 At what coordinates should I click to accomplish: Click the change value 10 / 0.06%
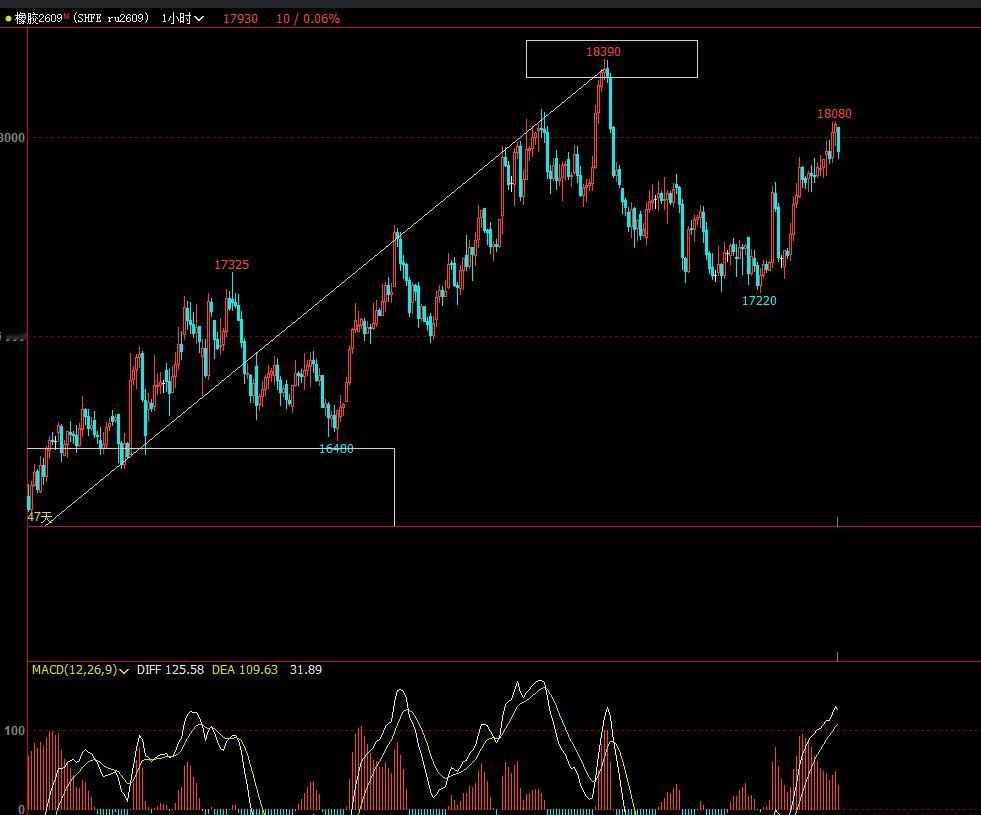(308, 19)
